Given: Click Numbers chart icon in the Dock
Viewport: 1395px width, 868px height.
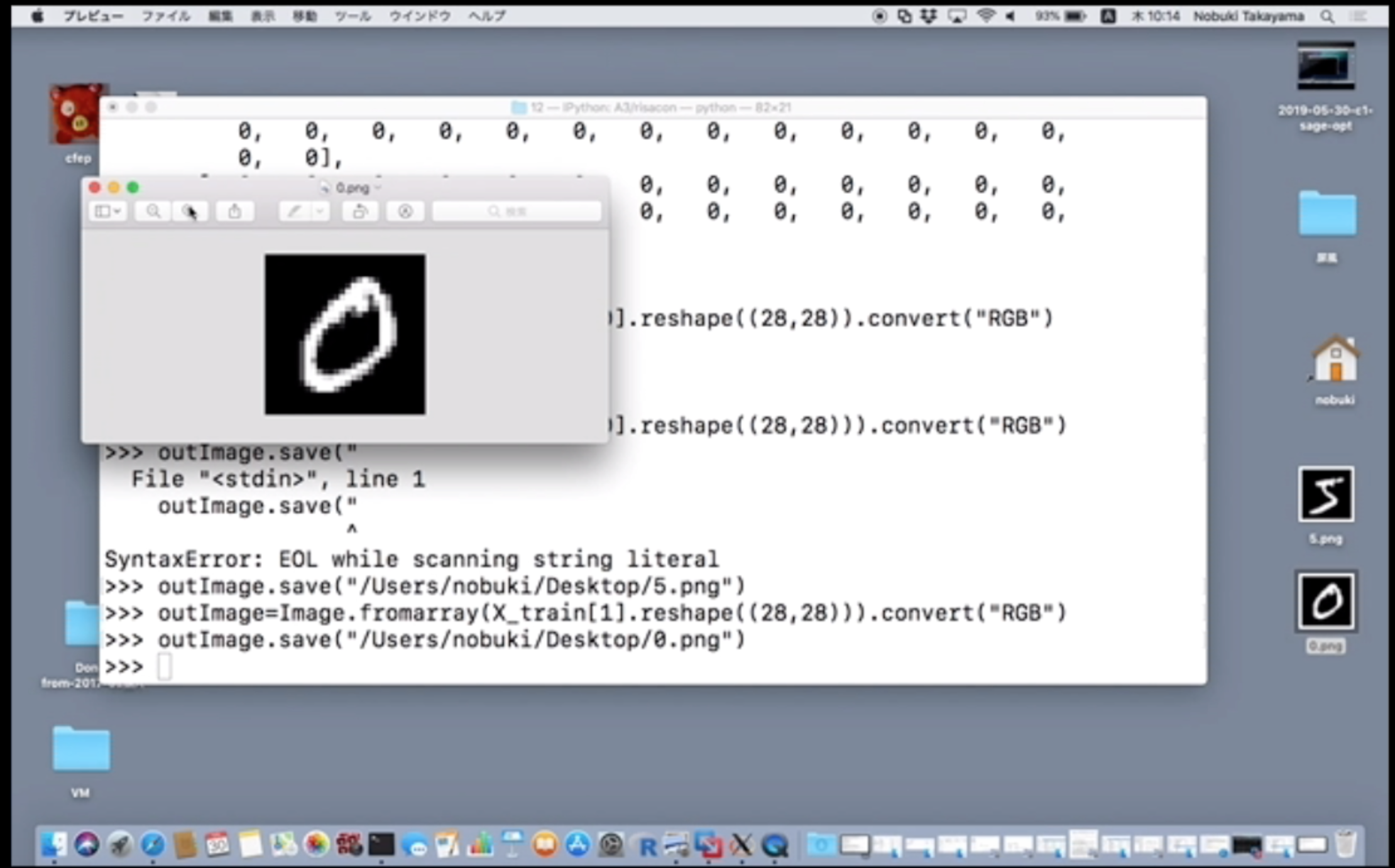Looking at the screenshot, I should [480, 845].
